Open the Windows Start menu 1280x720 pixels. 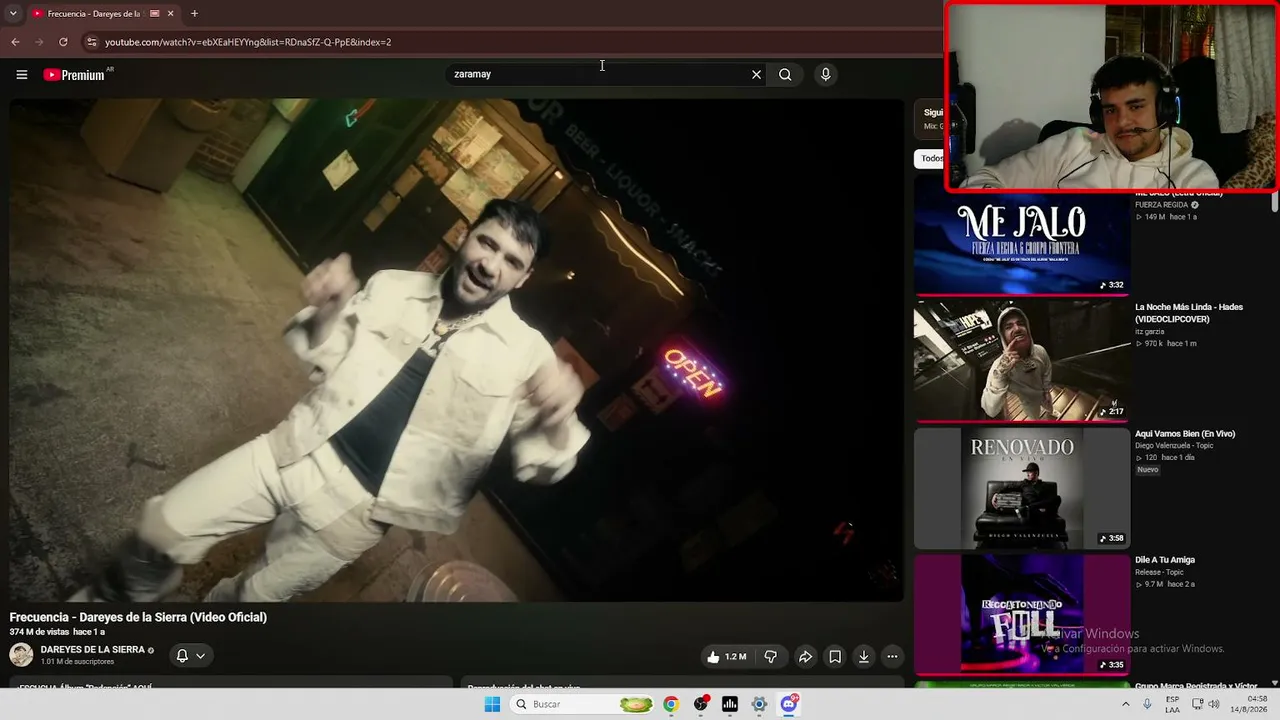point(492,704)
